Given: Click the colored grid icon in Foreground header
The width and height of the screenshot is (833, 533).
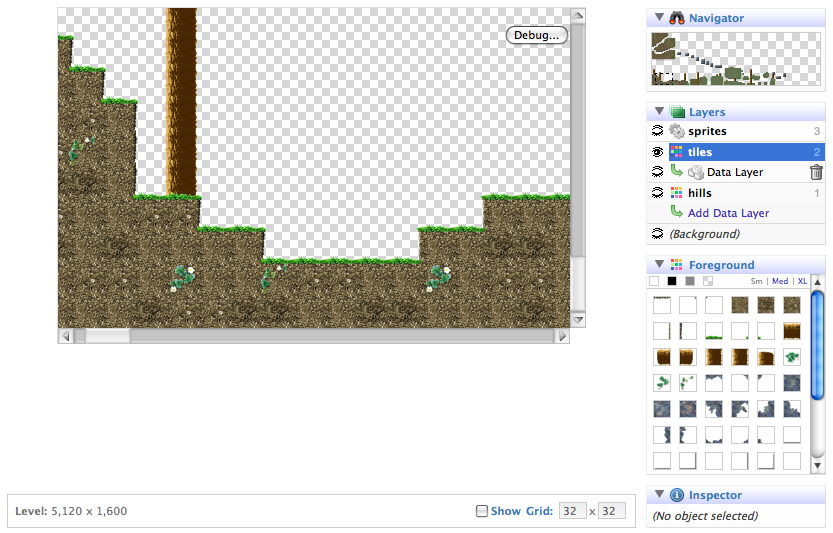Looking at the screenshot, I should point(677,265).
